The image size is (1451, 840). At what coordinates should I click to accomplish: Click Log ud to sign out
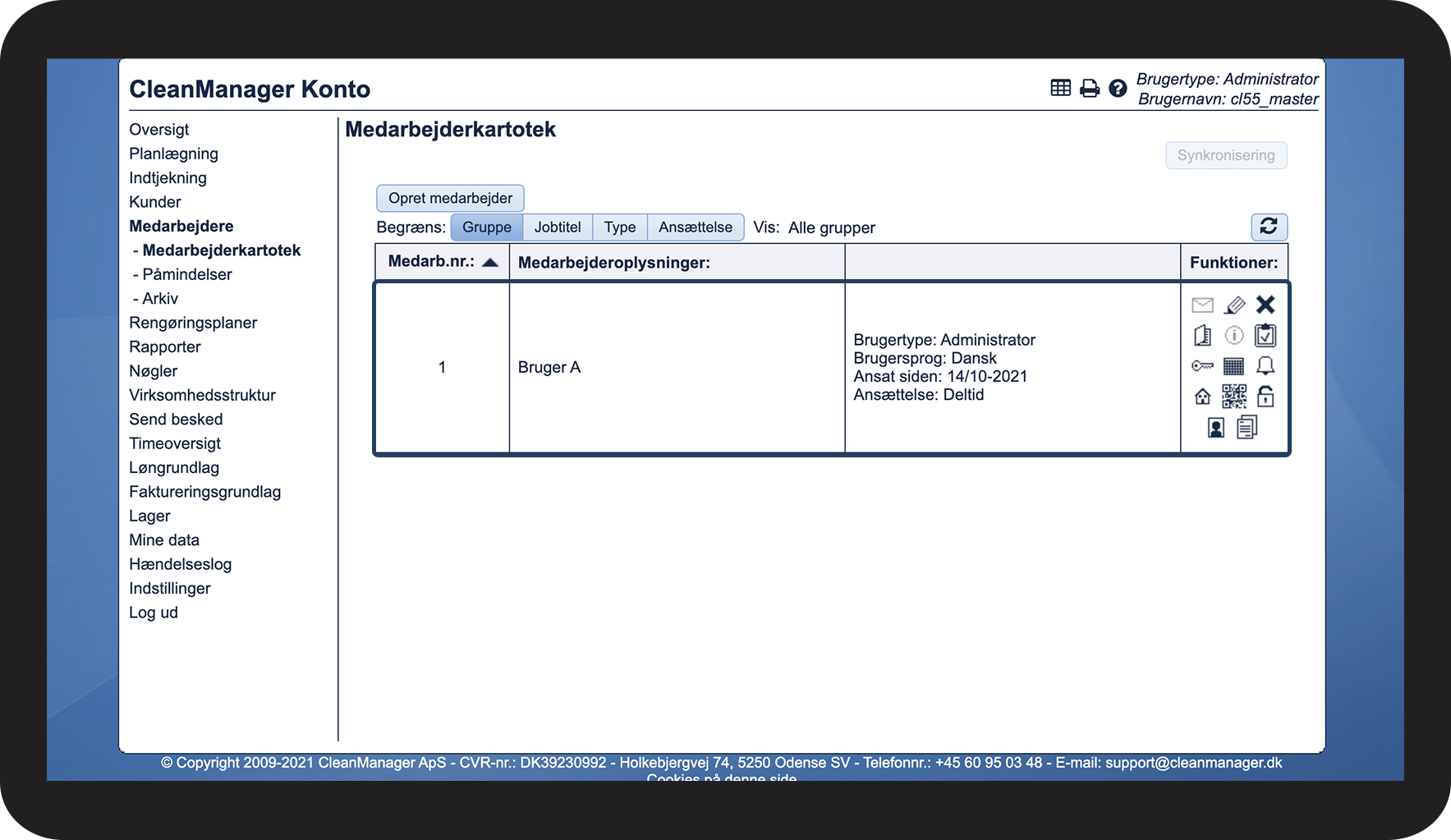154,613
